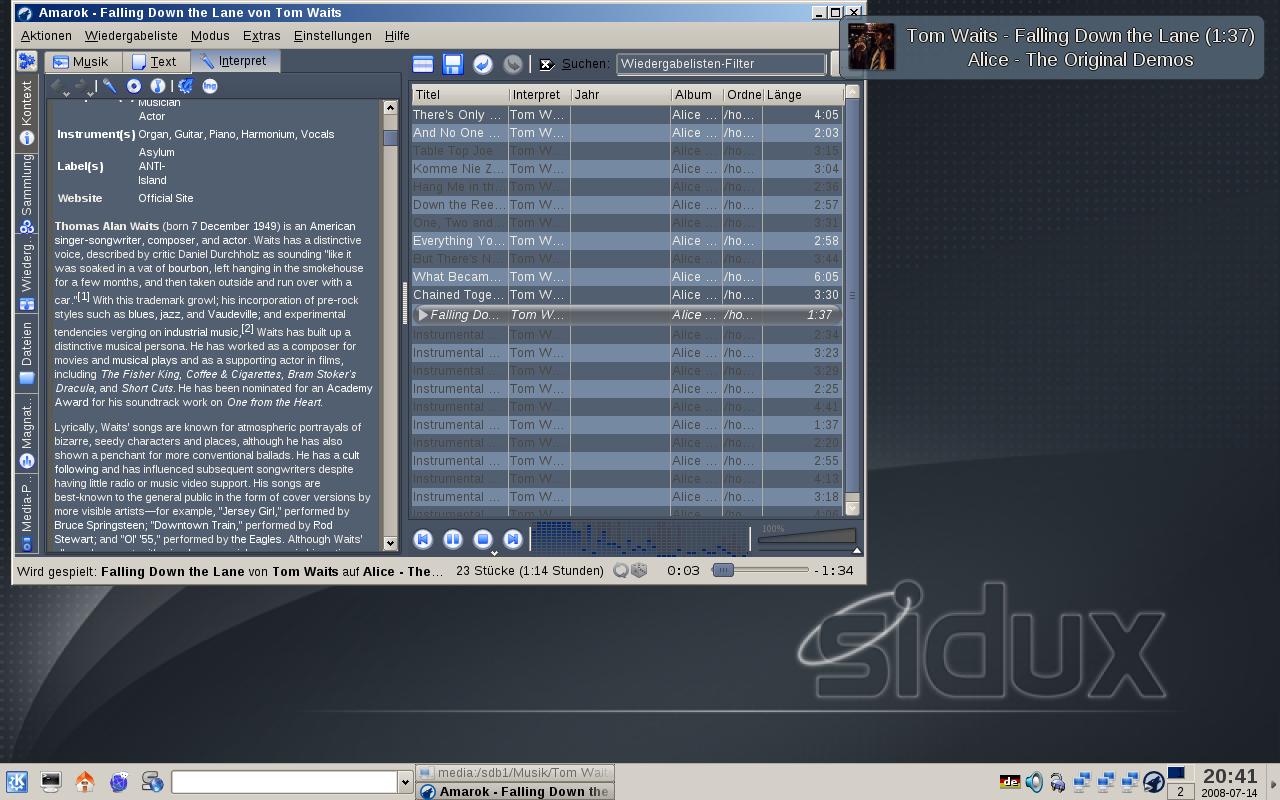Open the Modus menu

pos(210,36)
